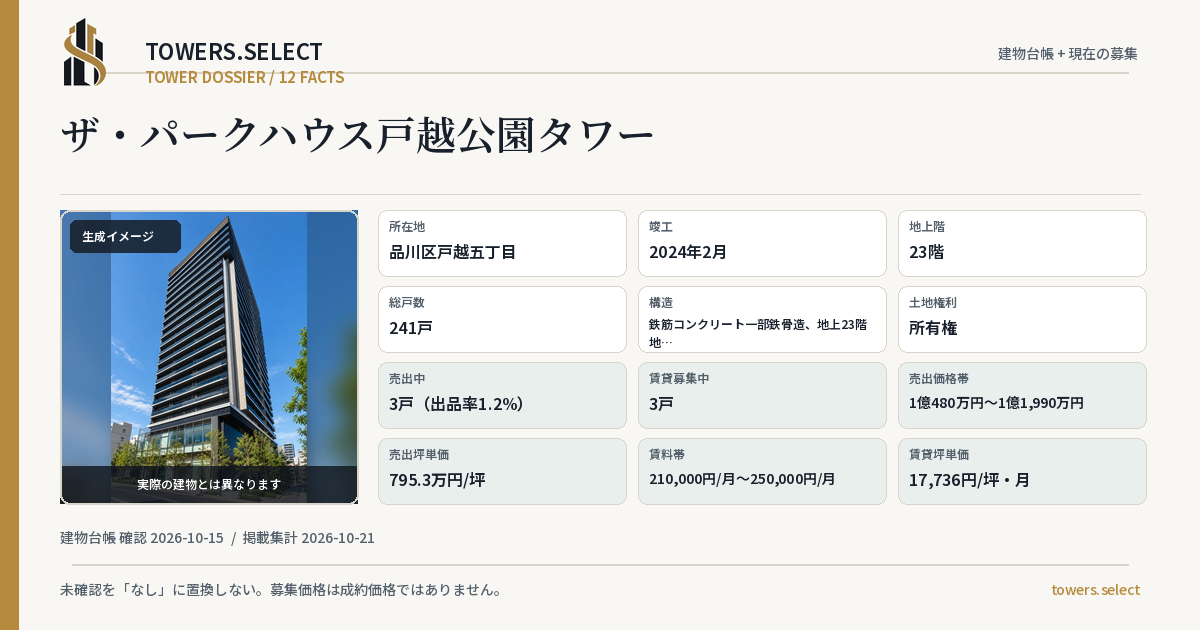This screenshot has width=1200, height=630.
Task: Click the 建物台帳 確認 2026-10-15 date text
Action: [x=142, y=538]
